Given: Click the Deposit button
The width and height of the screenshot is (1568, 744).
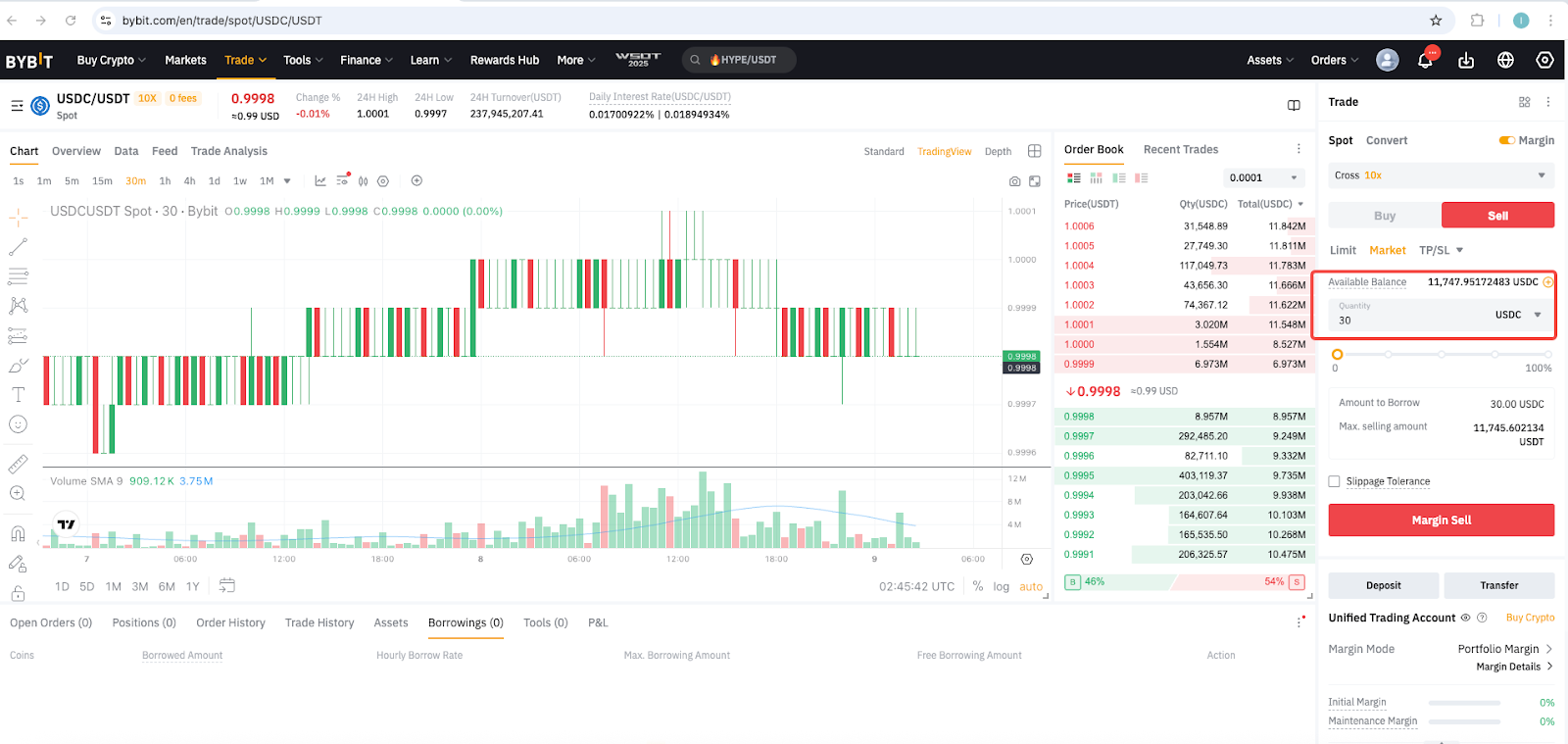Looking at the screenshot, I should point(1383,585).
